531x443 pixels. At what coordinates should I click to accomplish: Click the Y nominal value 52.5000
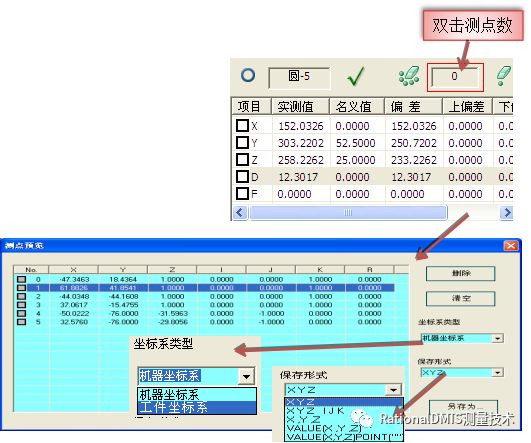355,143
